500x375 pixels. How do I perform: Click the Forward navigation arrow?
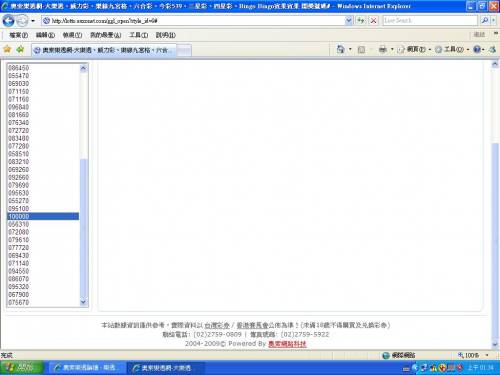point(22,21)
